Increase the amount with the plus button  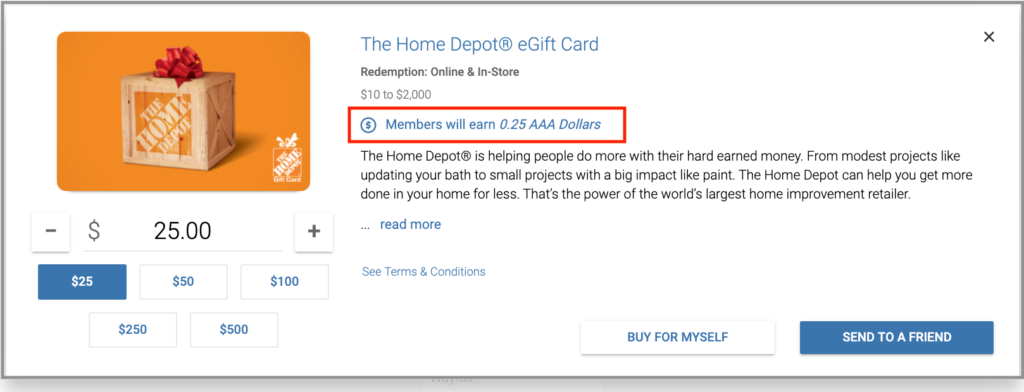click(x=314, y=231)
